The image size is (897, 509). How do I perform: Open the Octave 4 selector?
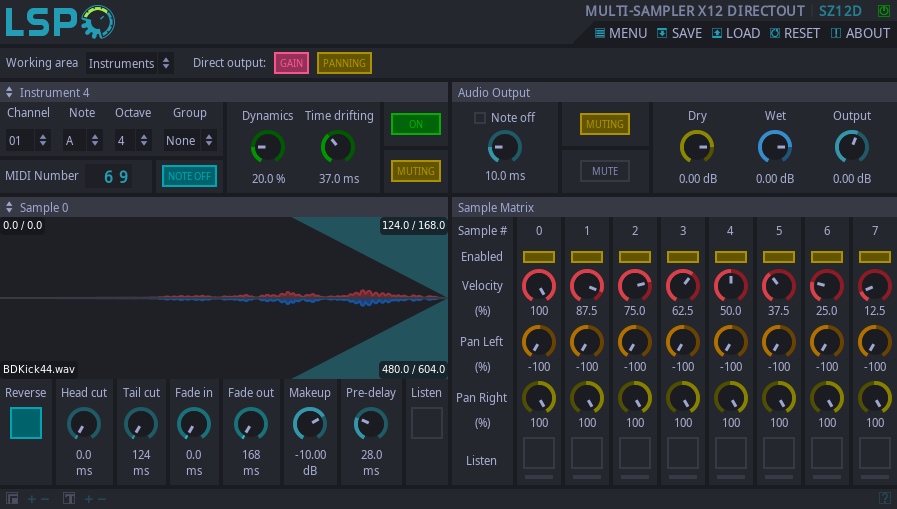click(133, 140)
